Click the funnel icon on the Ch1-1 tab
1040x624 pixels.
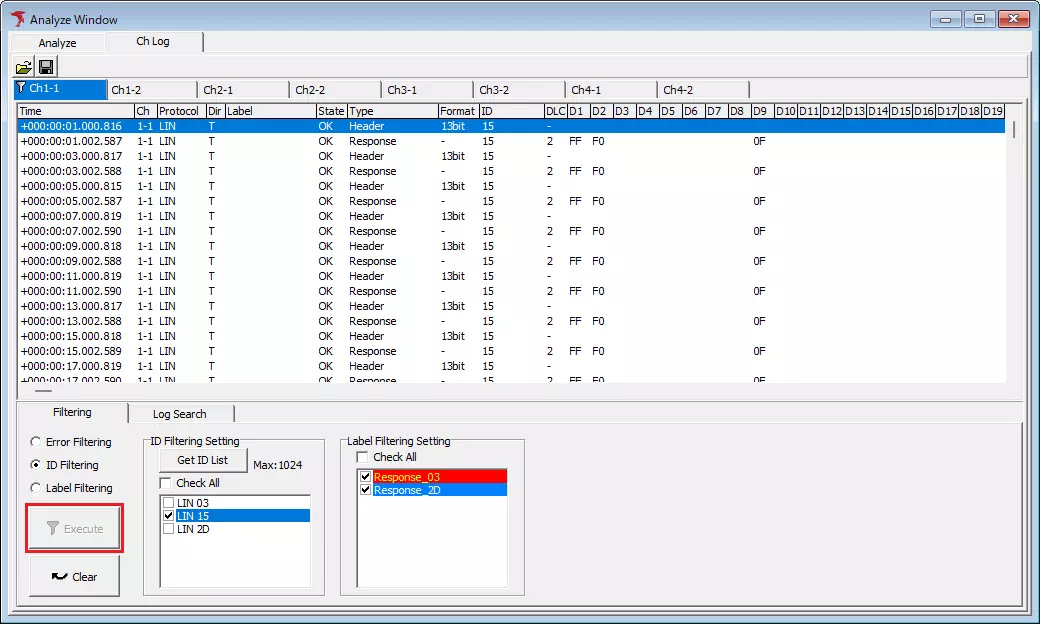coord(20,88)
